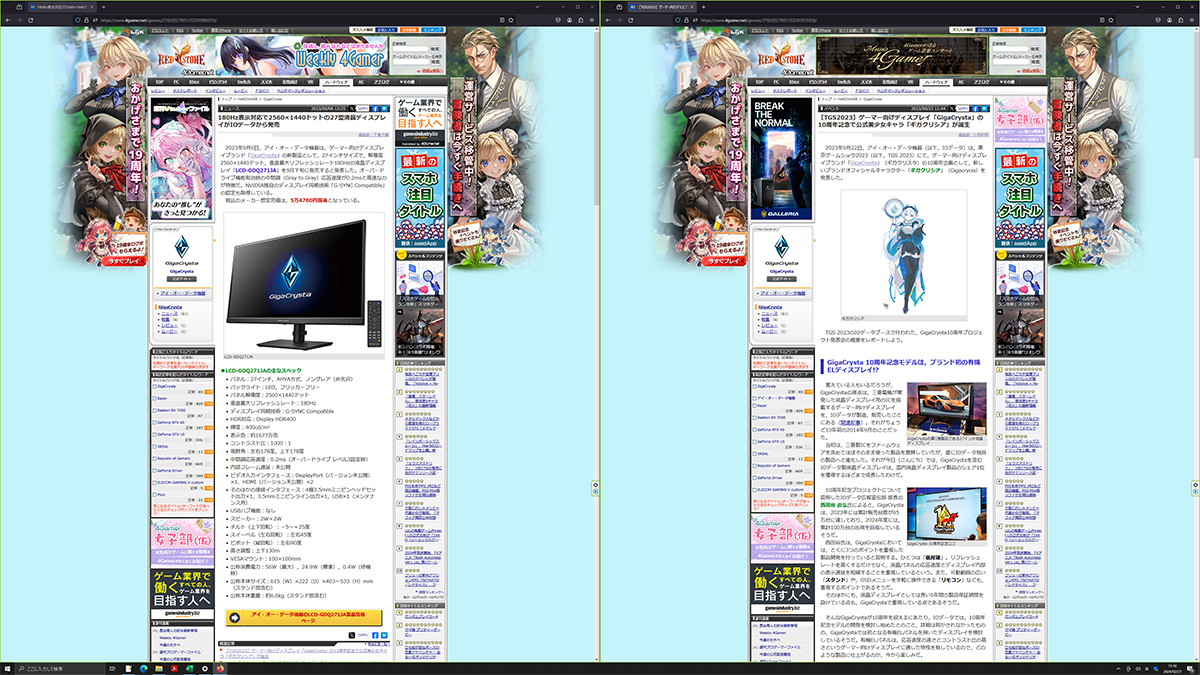Go back in the left browser window

[x=8, y=20]
